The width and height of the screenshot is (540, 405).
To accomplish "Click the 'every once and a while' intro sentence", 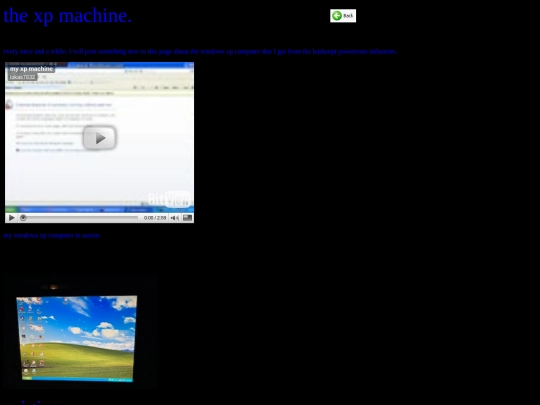I will (200, 52).
